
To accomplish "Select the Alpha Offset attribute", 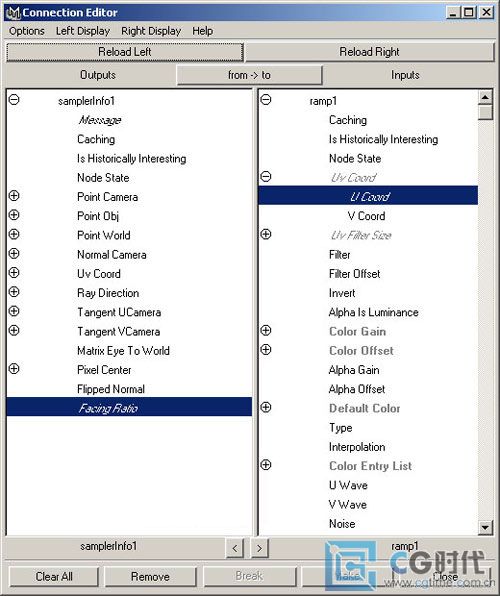I will [357, 389].
